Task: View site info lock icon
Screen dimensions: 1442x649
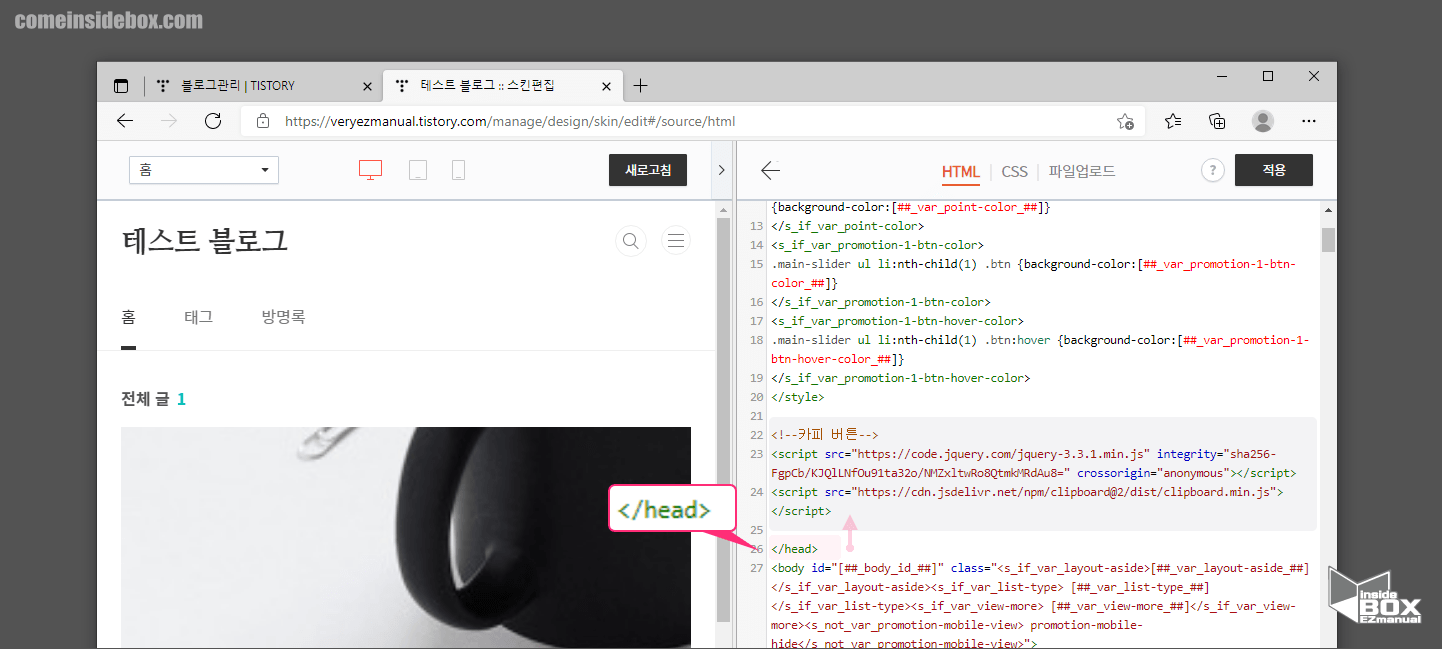Action: coord(263,121)
